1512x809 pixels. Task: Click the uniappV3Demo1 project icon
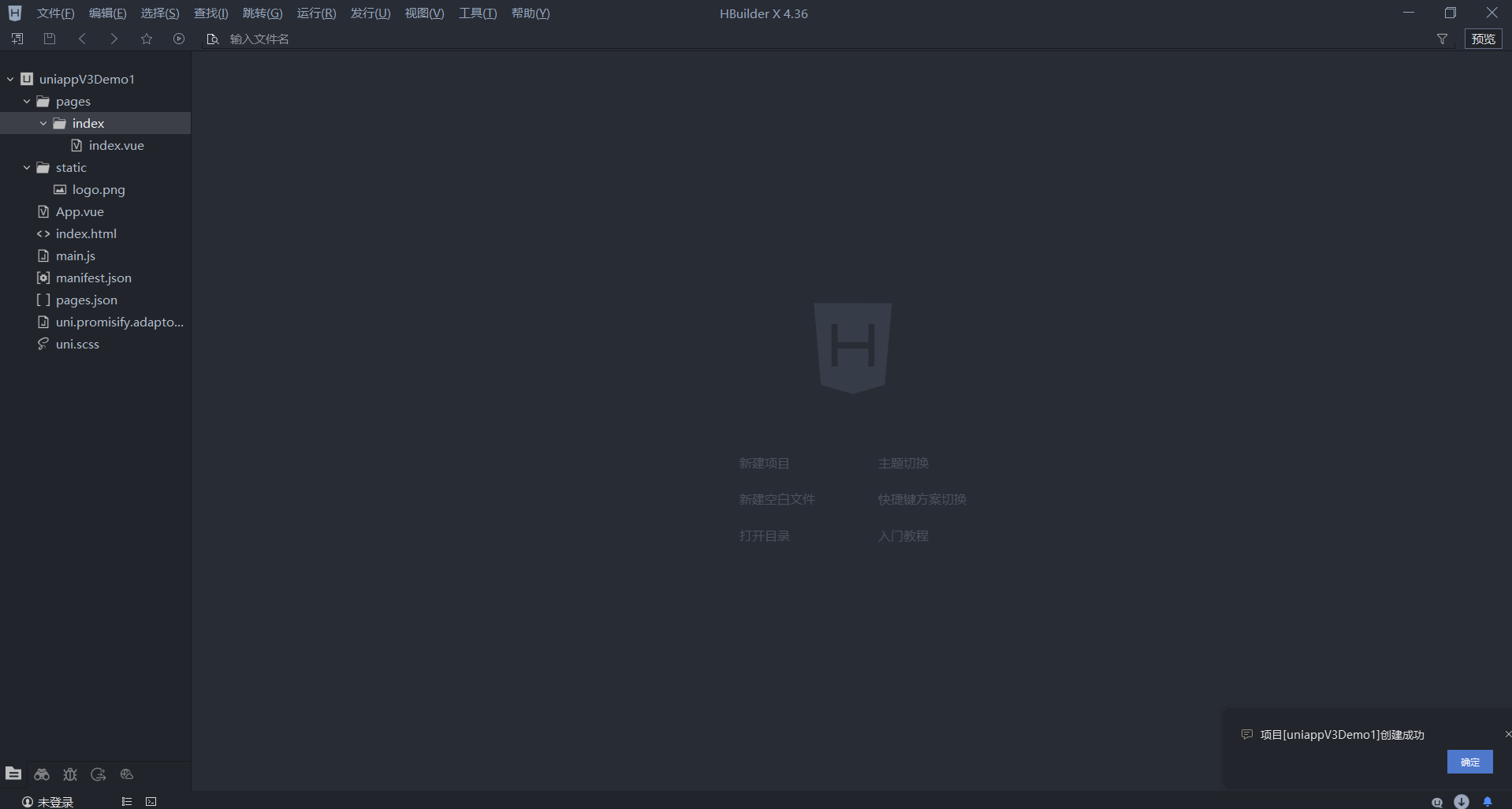[x=28, y=79]
